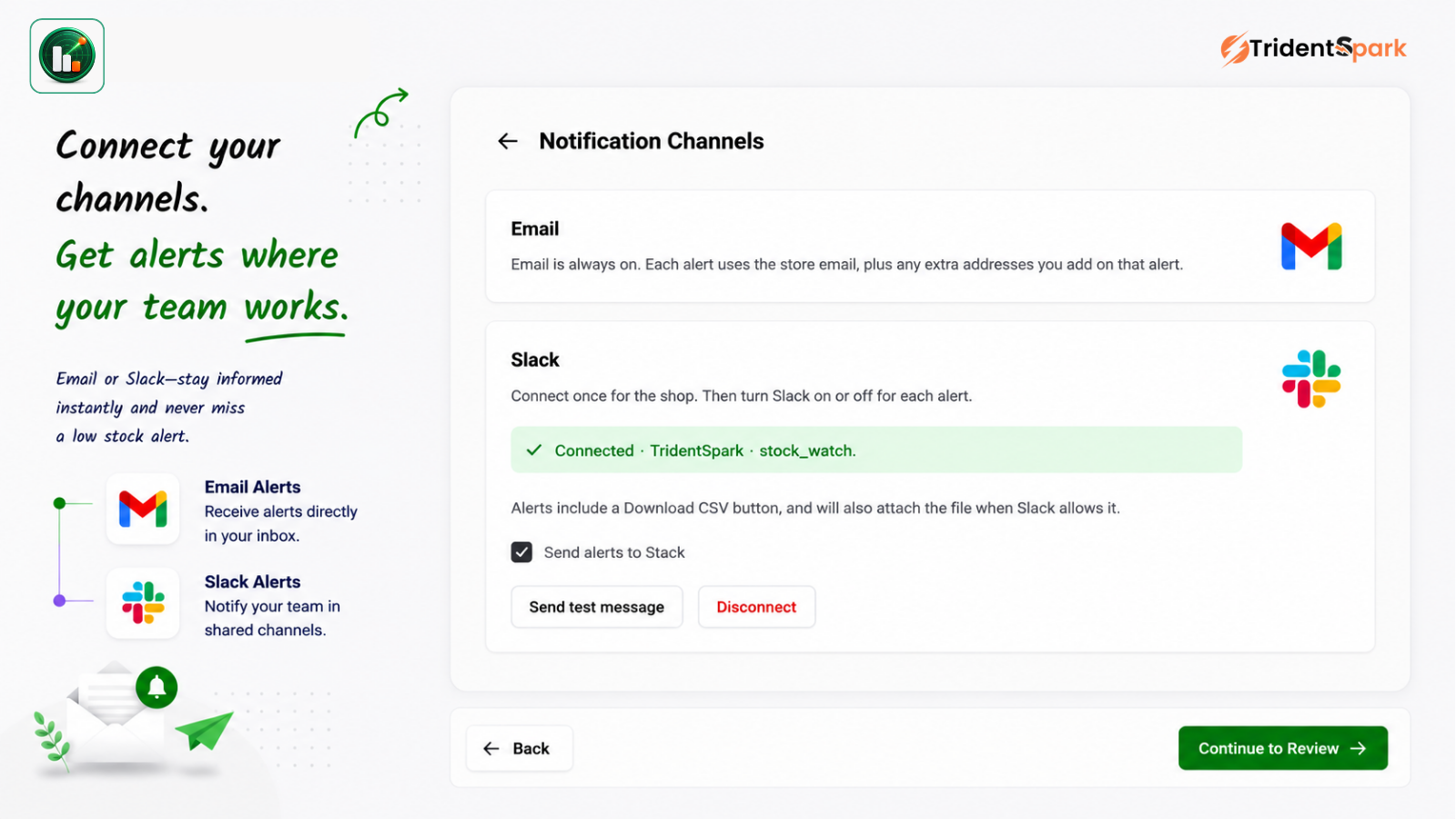Image resolution: width=1456 pixels, height=819 pixels.
Task: Click the green checkmark in Connected banner
Action: coord(534,450)
